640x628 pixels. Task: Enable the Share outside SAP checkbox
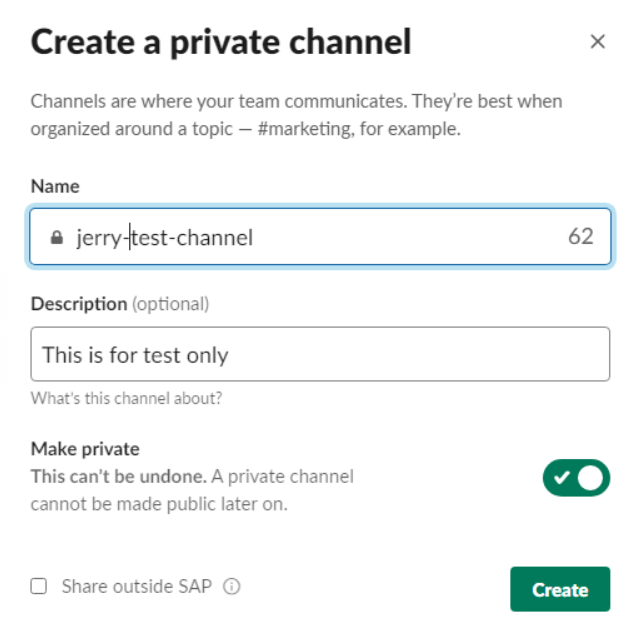coord(39,586)
